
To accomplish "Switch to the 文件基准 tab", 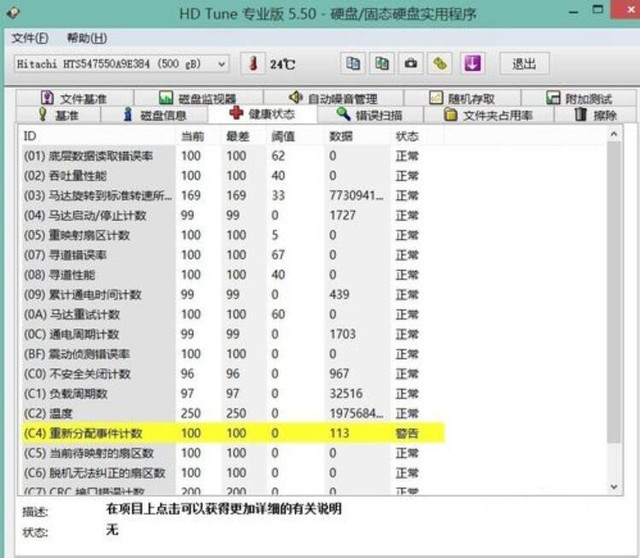I will point(75,98).
